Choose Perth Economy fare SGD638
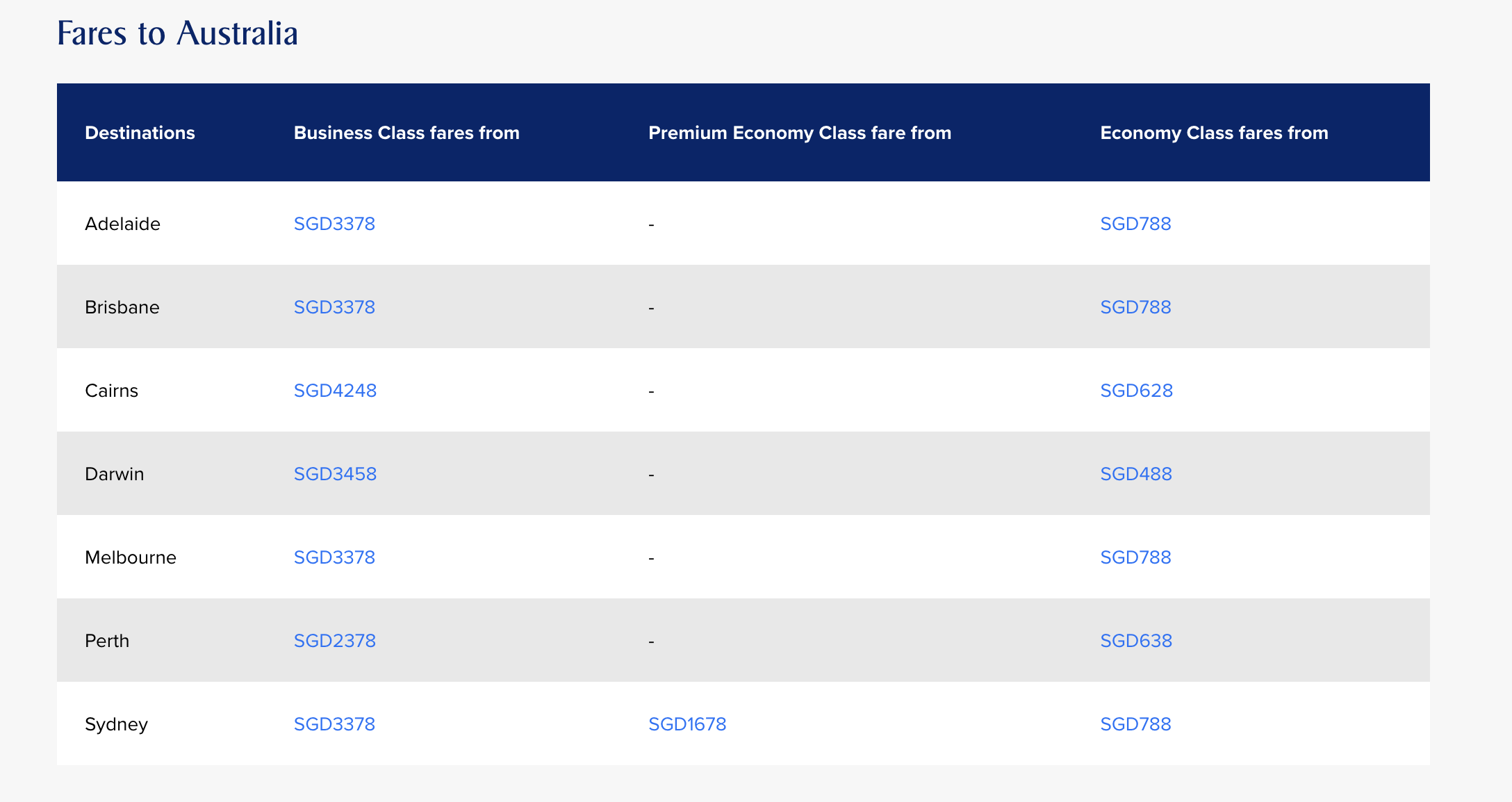 tap(1136, 641)
